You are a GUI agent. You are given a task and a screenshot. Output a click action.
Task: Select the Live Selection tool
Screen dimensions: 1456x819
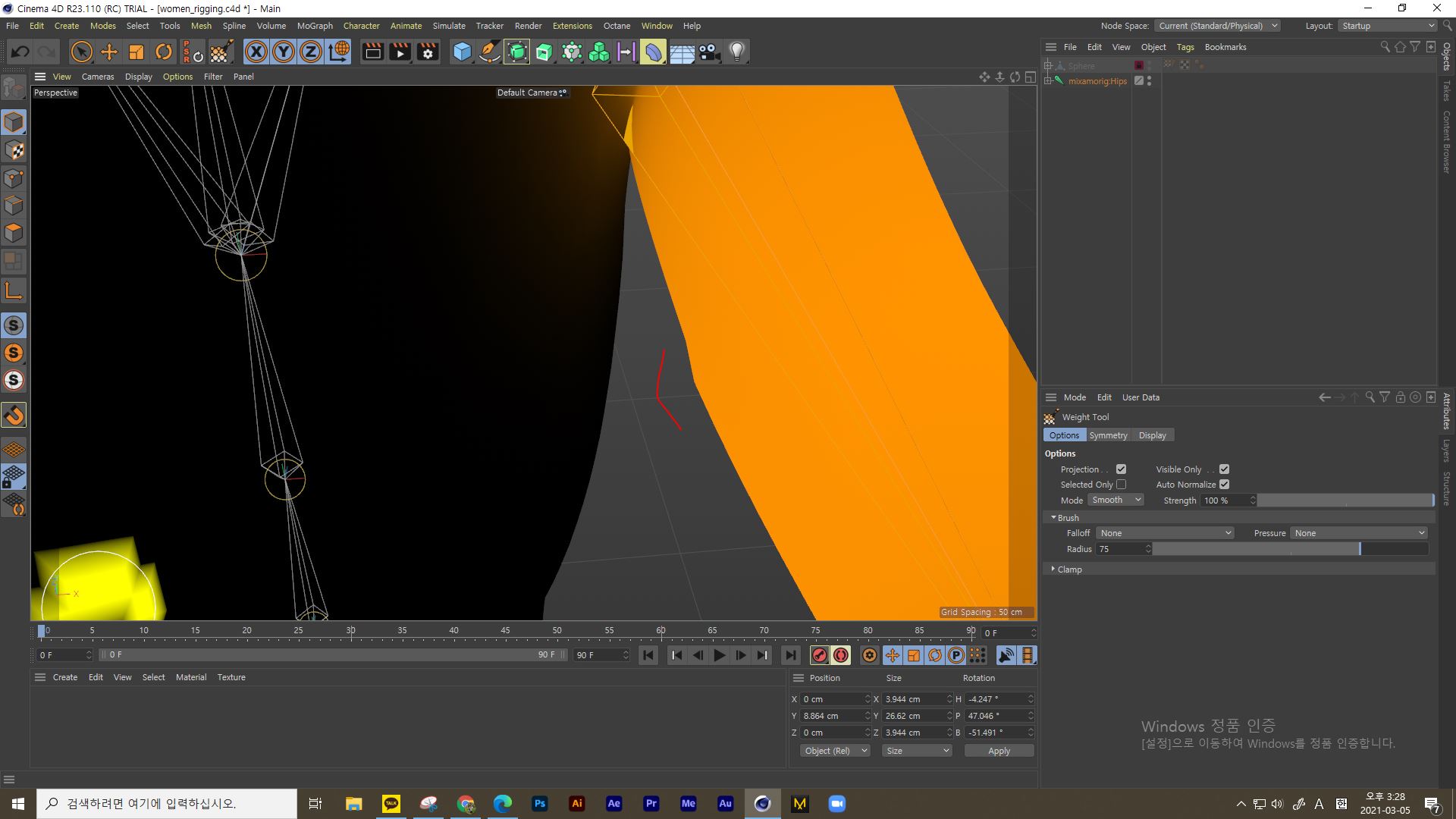pos(81,52)
